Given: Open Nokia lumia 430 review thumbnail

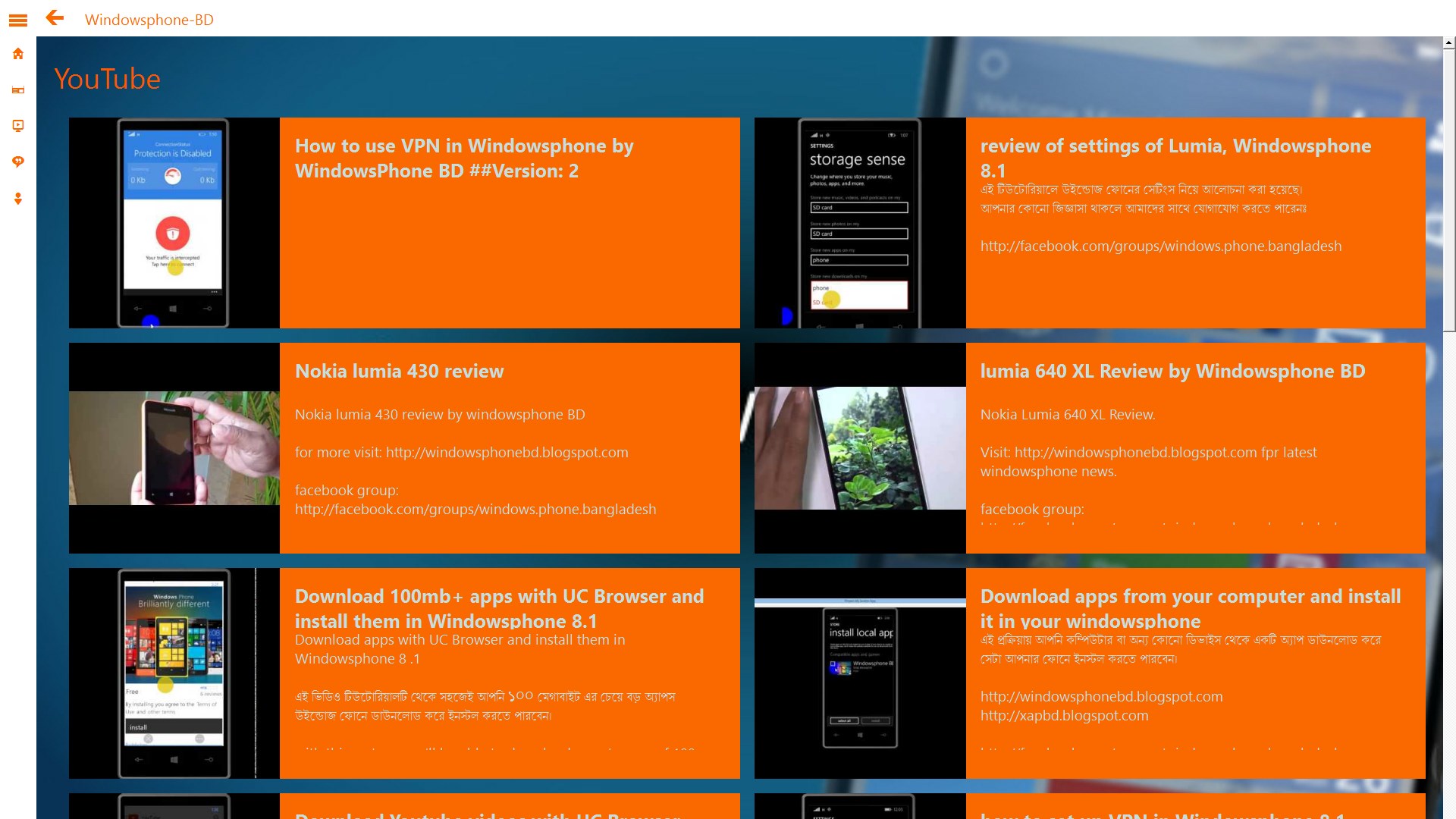Looking at the screenshot, I should (x=174, y=448).
